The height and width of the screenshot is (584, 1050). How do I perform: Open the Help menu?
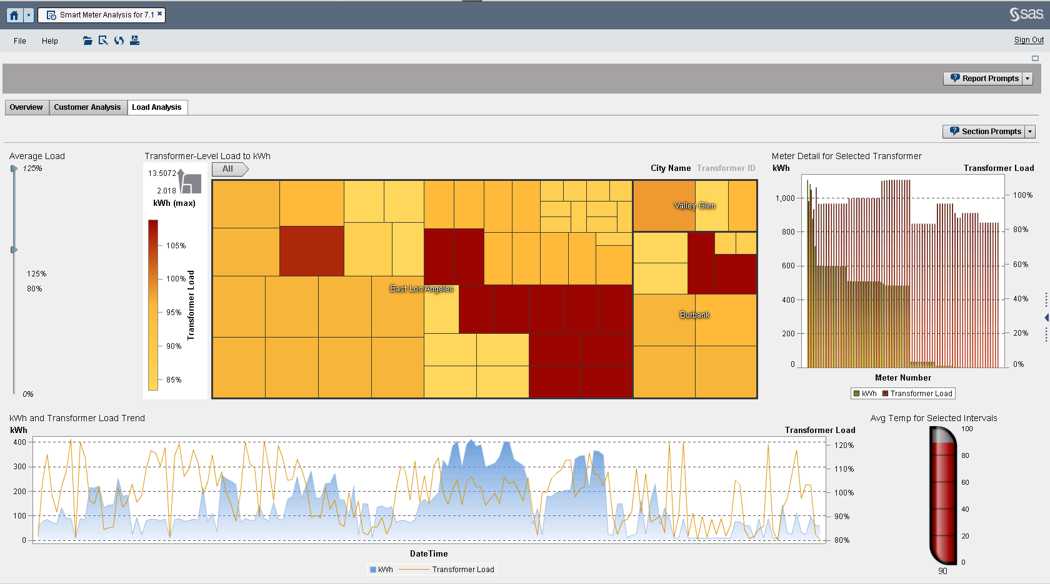coord(50,41)
